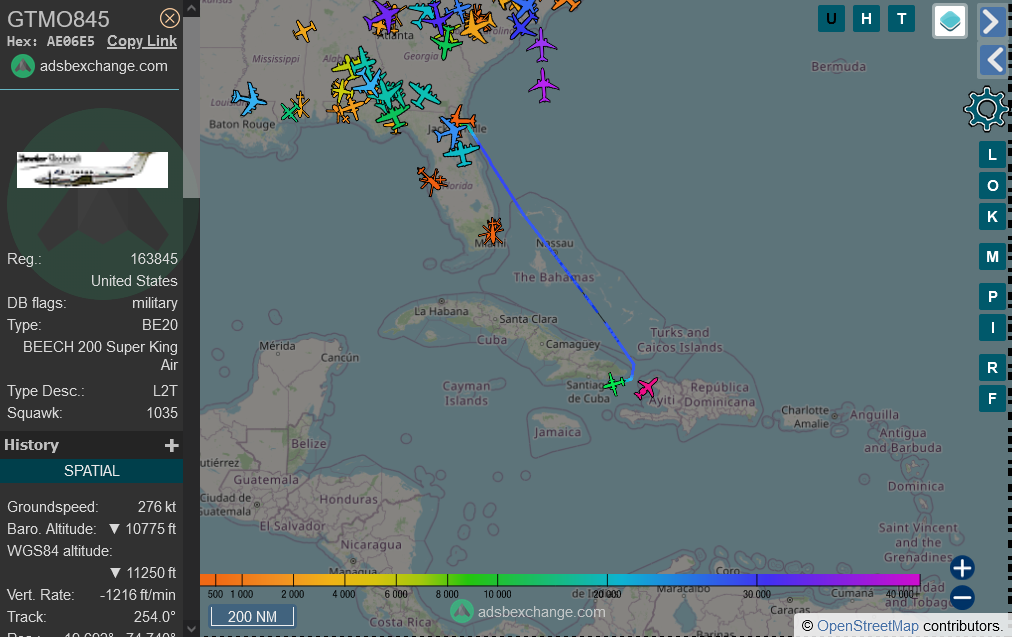Click the registration value 163845
1012x637 pixels.
click(x=154, y=259)
